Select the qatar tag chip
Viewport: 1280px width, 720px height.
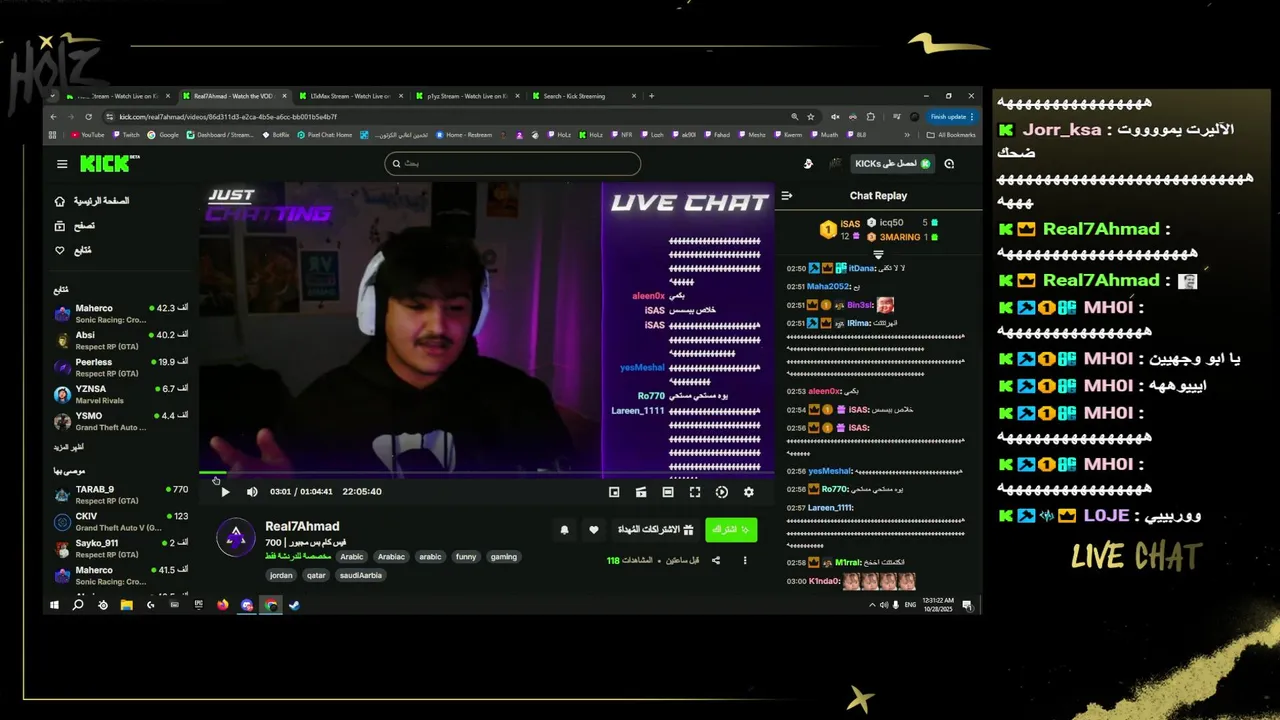(316, 575)
